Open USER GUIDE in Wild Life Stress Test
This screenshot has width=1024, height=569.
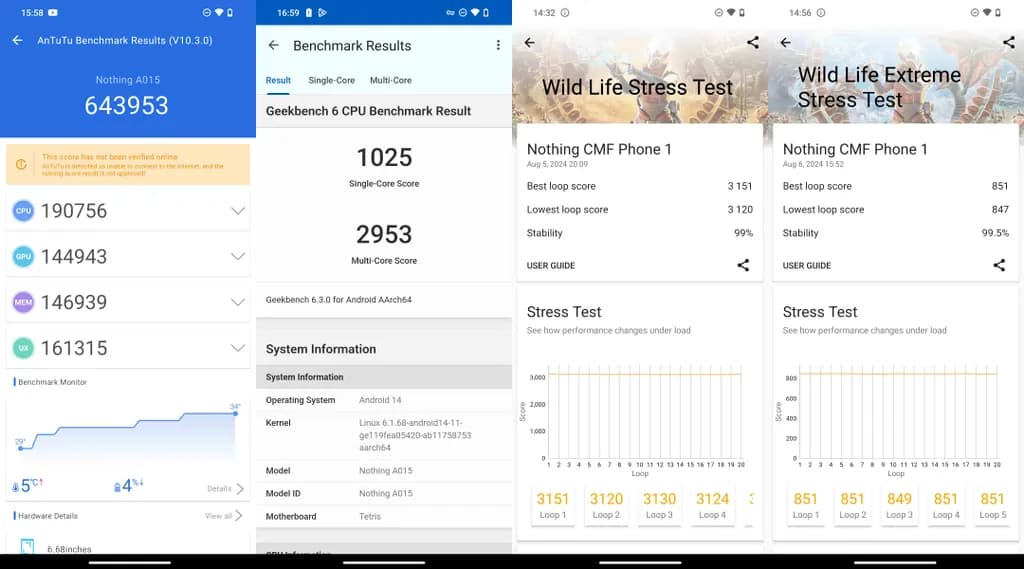551,266
